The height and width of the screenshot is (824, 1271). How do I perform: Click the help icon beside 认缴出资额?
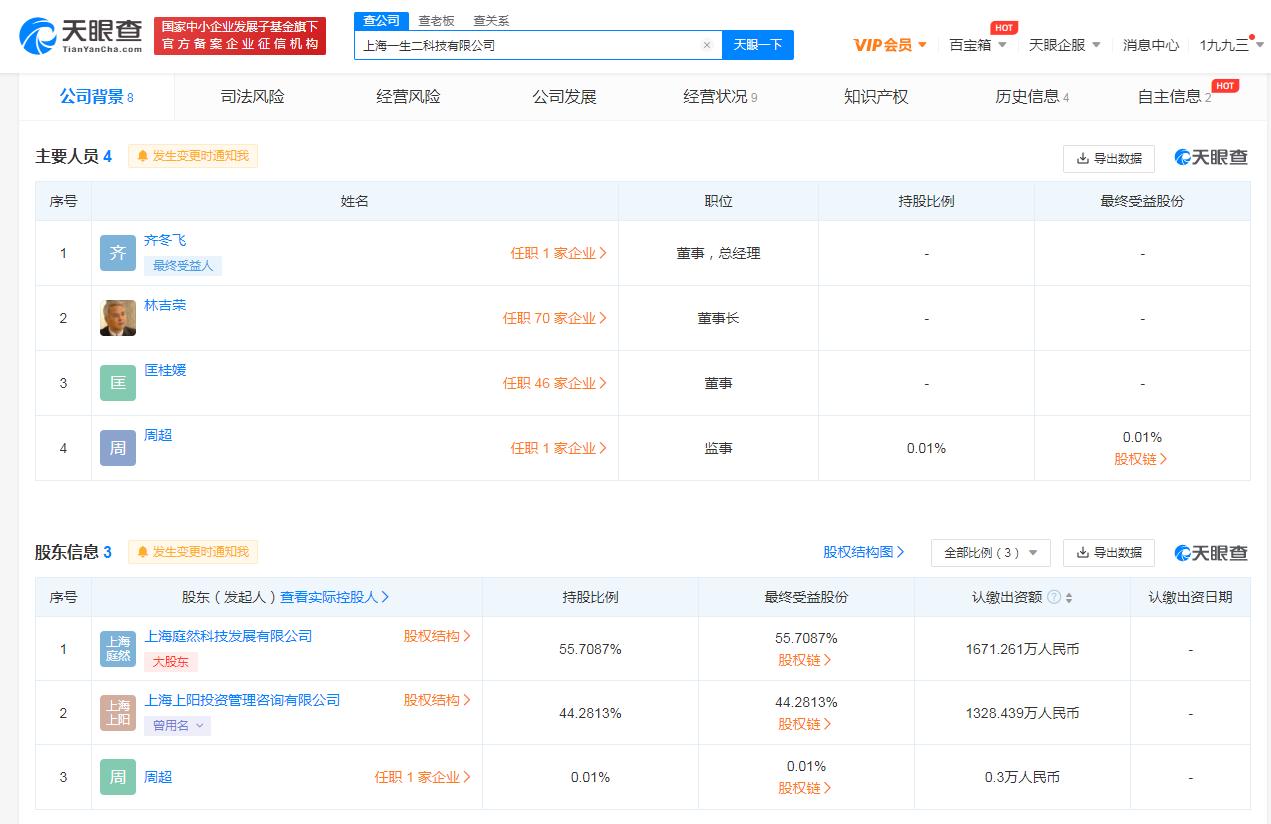1054,597
